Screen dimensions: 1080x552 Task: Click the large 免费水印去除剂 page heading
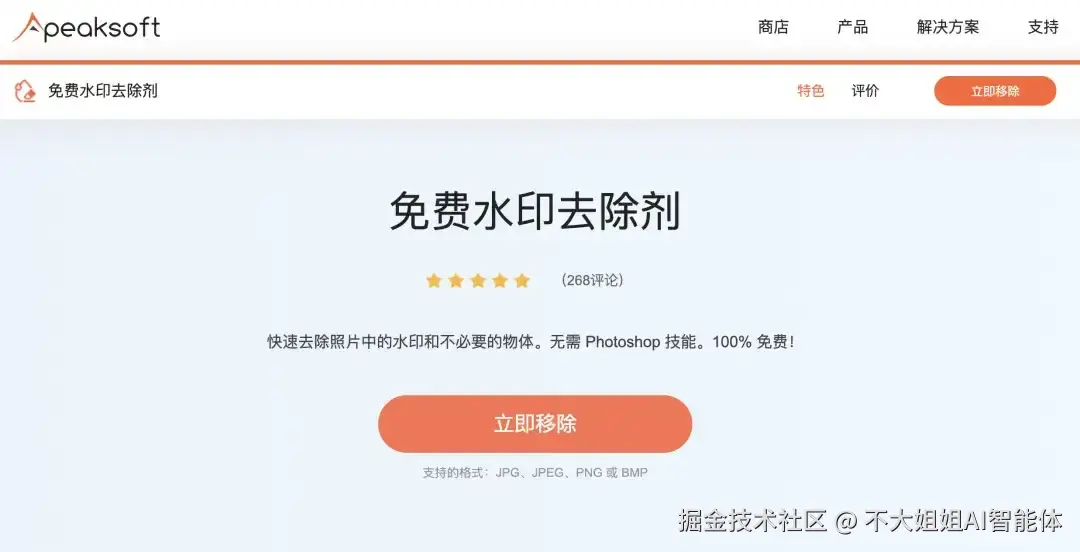coord(535,210)
